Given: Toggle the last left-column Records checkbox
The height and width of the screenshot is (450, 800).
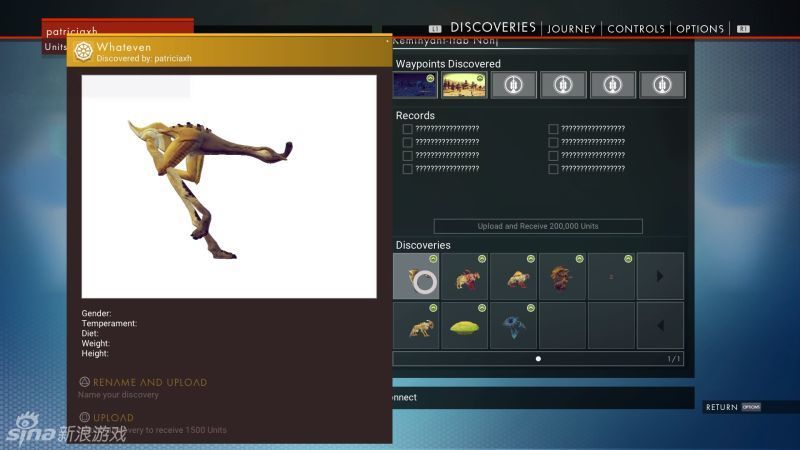Looking at the screenshot, I should coord(407,169).
